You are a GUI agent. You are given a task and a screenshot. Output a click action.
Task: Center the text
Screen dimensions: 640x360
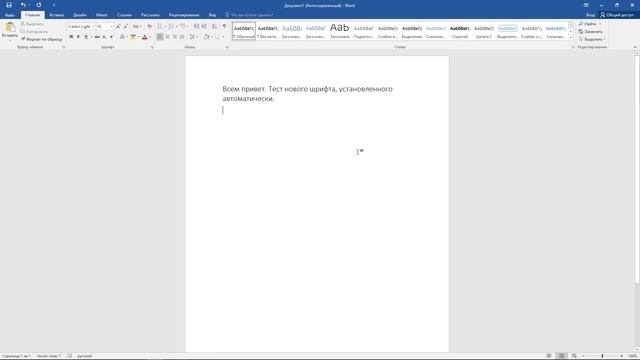167,37
